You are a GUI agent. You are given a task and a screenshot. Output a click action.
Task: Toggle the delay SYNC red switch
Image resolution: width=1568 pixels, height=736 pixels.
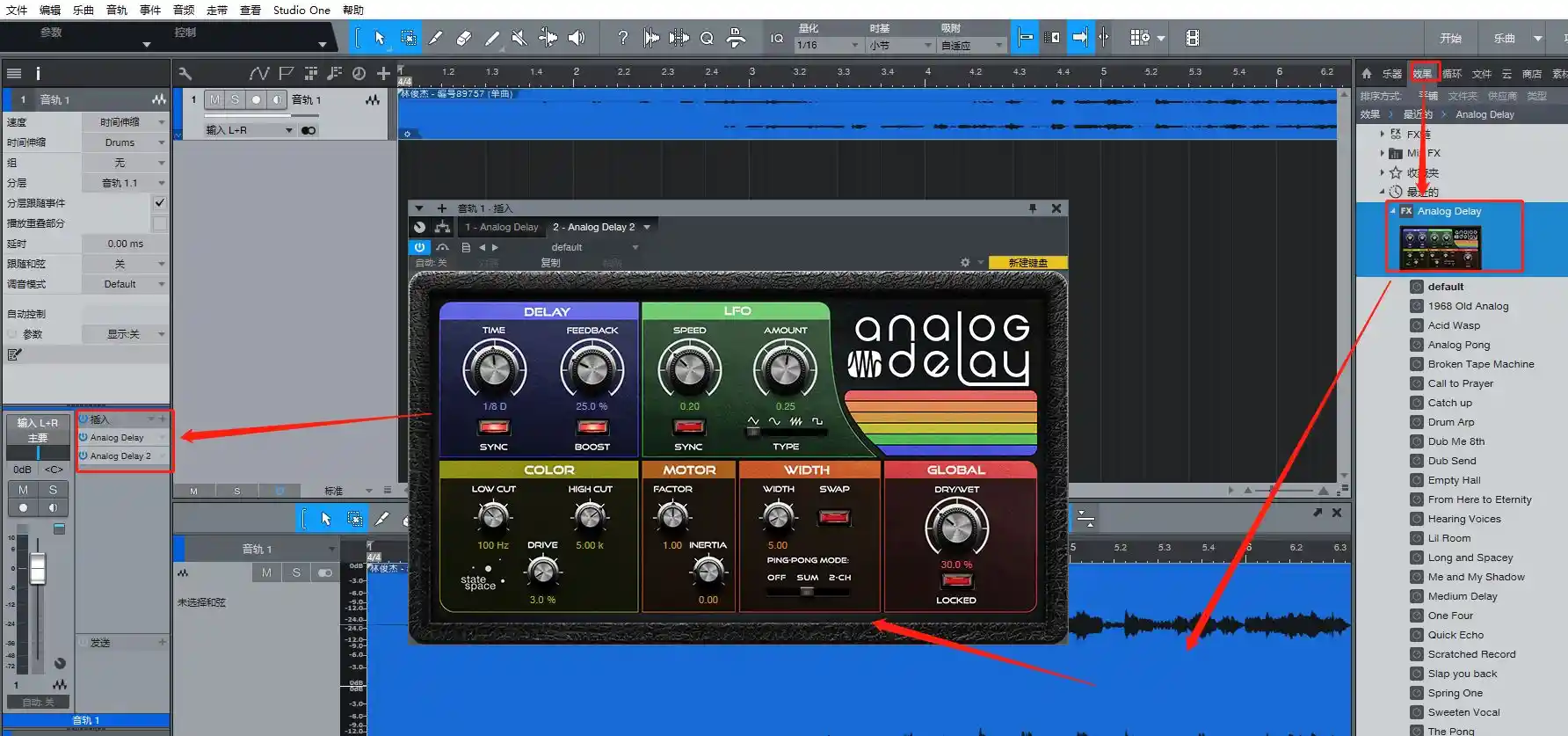click(x=494, y=427)
